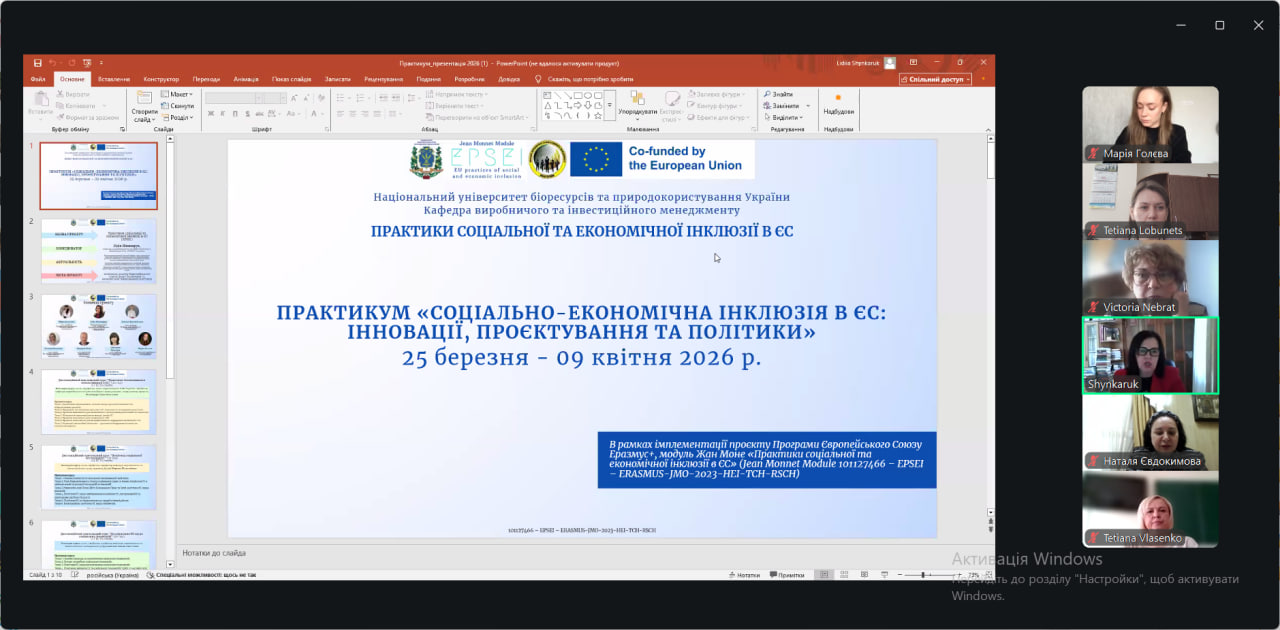Toggle text shadow S formatting
The image size is (1280, 630).
[247, 113]
